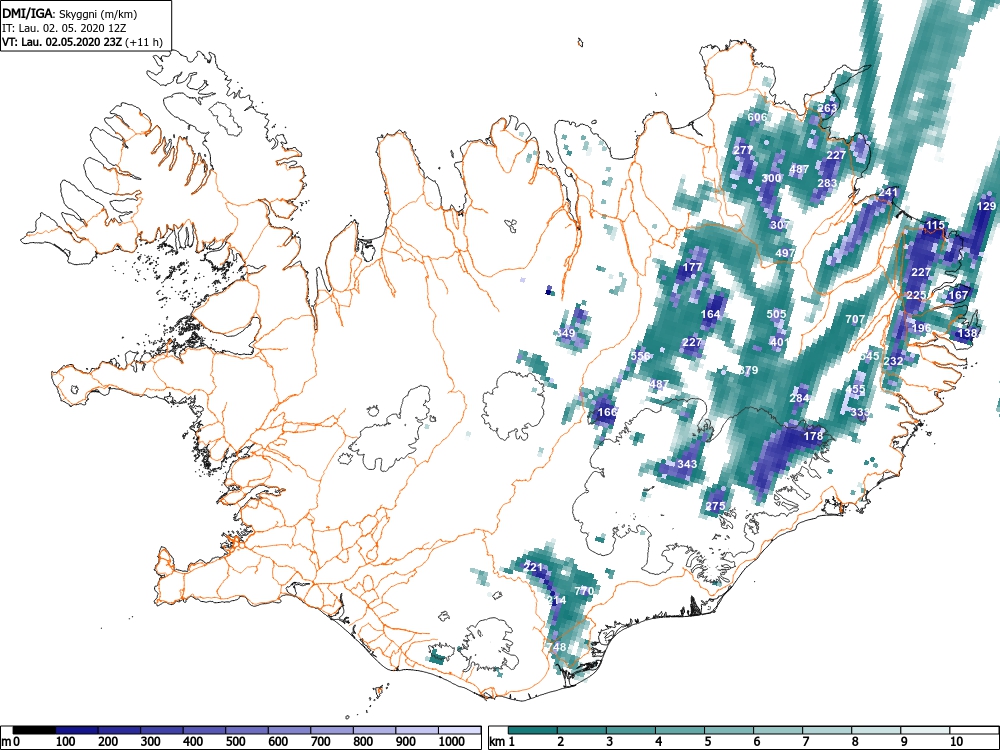Select visibility value 177
The width and height of the screenshot is (1000, 750).
pyautogui.click(x=692, y=267)
